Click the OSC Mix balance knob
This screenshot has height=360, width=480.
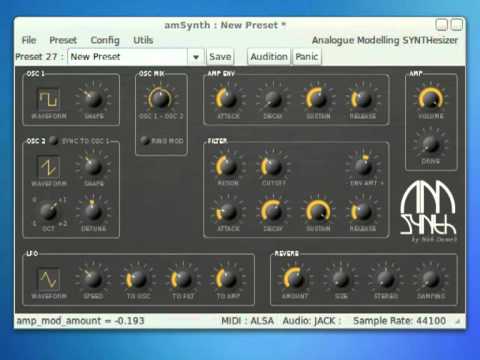[x=160, y=99]
